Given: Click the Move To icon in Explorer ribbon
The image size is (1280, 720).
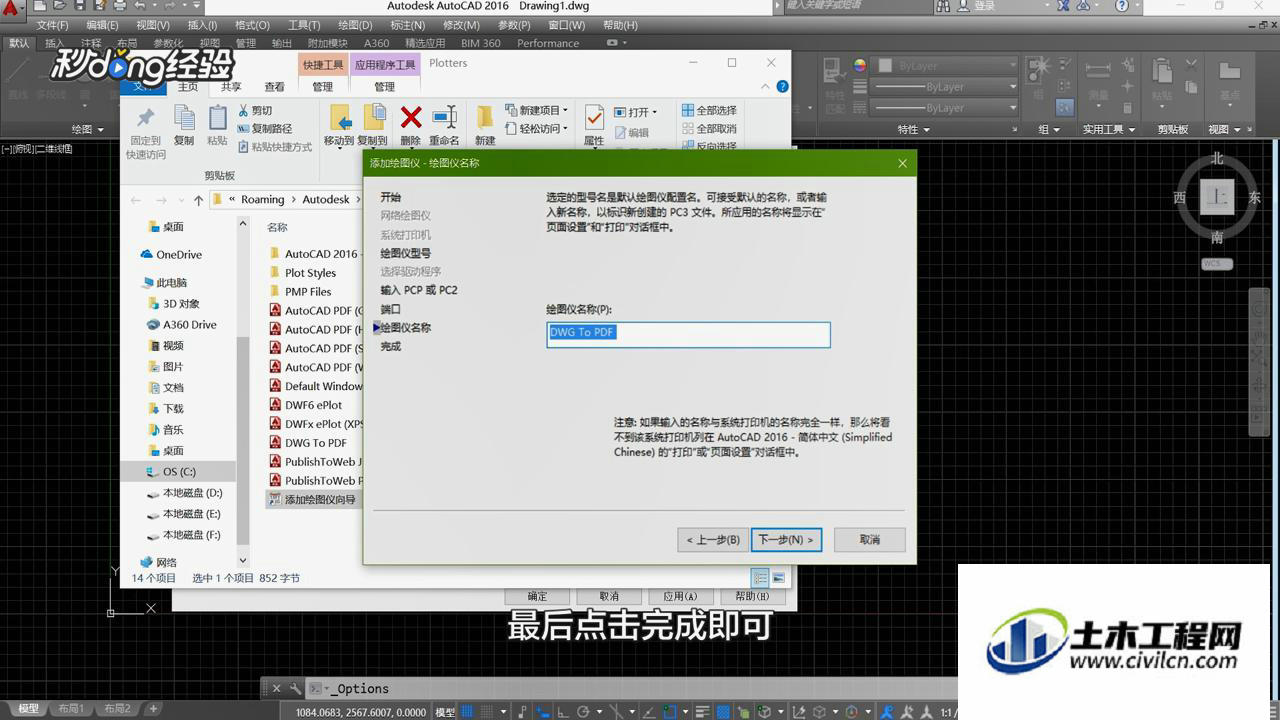Looking at the screenshot, I should (340, 118).
